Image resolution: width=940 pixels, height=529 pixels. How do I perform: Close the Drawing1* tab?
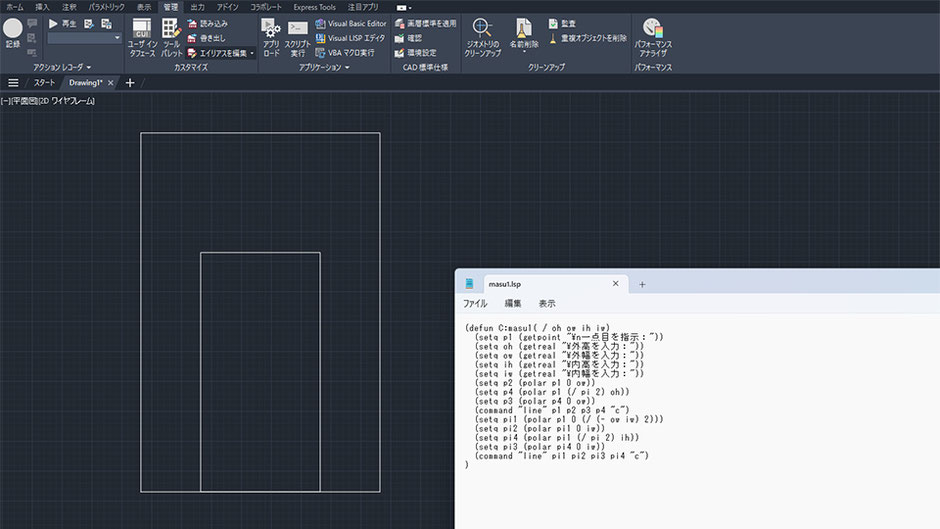[x=110, y=83]
